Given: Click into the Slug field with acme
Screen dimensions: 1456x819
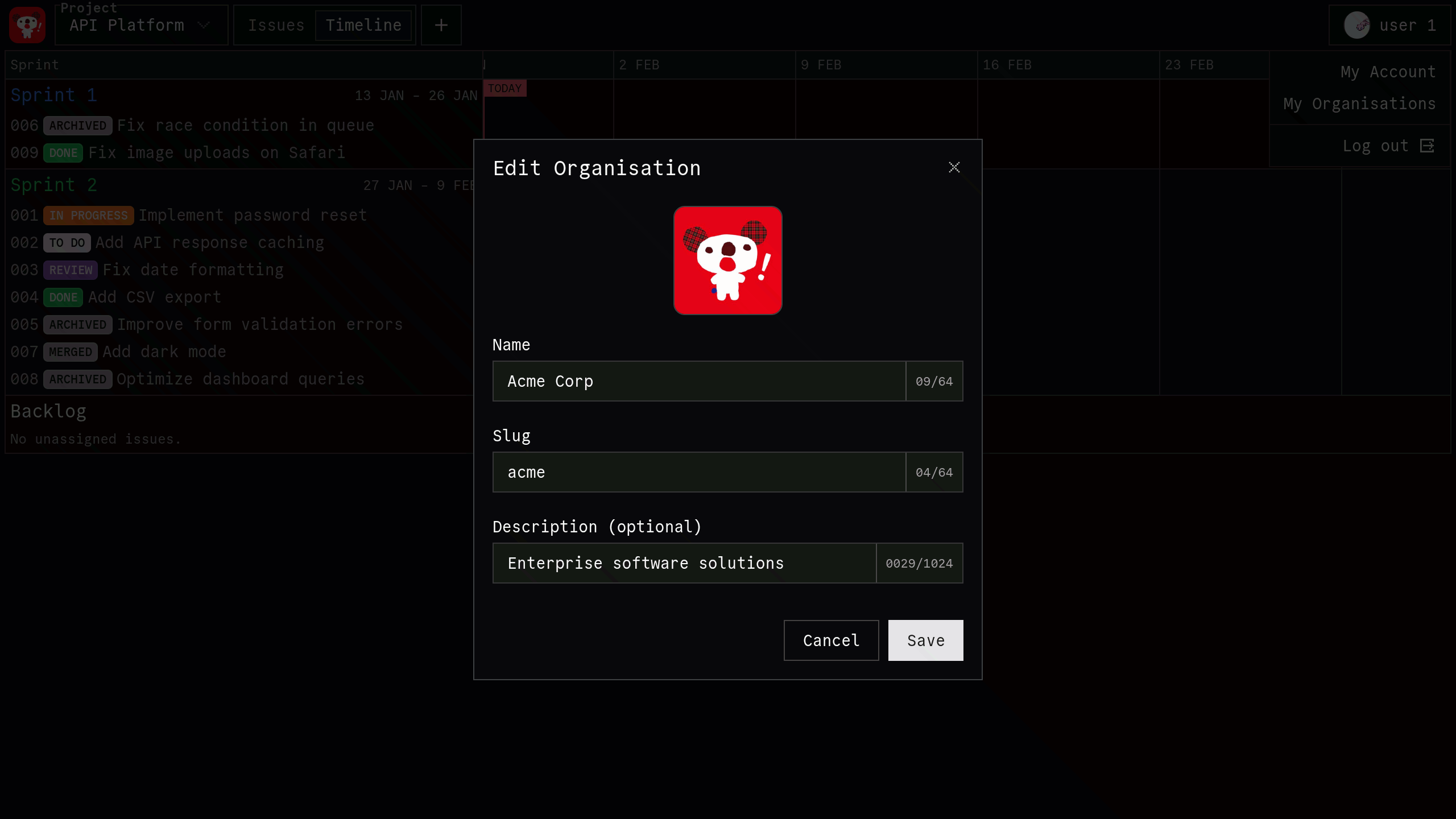Looking at the screenshot, I should tap(698, 472).
